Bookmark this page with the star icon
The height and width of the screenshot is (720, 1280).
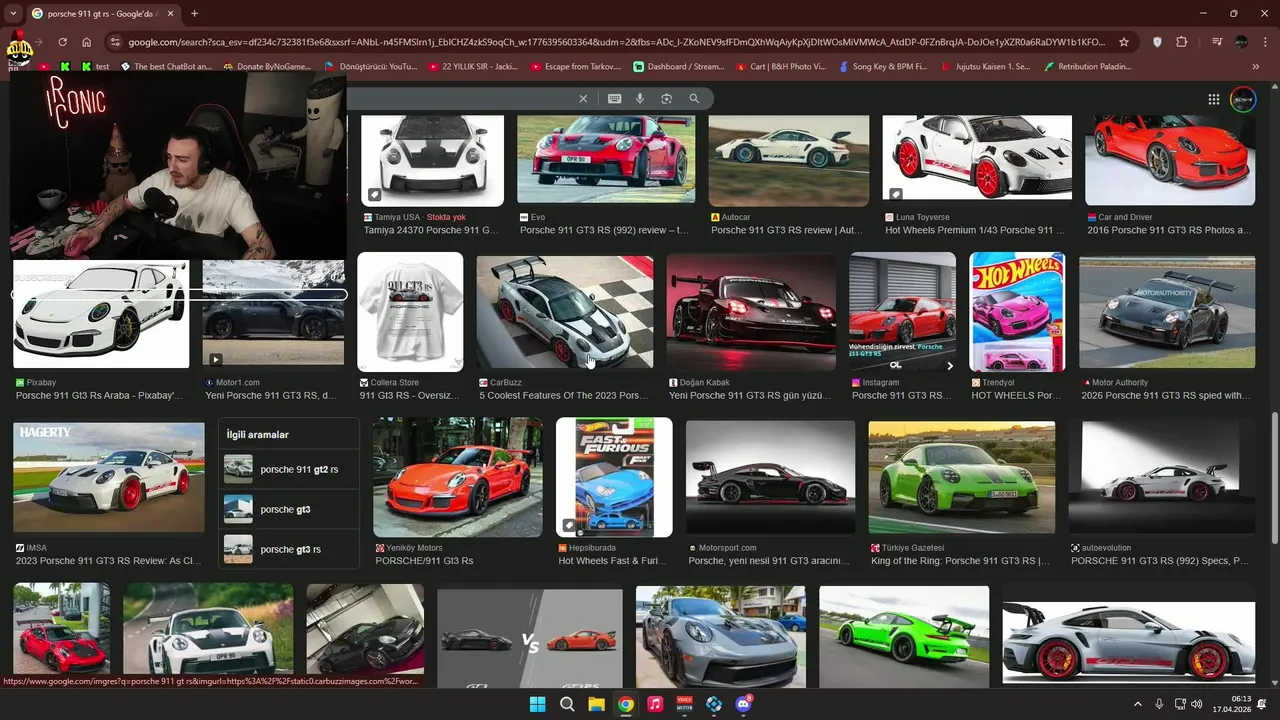[x=1124, y=42]
